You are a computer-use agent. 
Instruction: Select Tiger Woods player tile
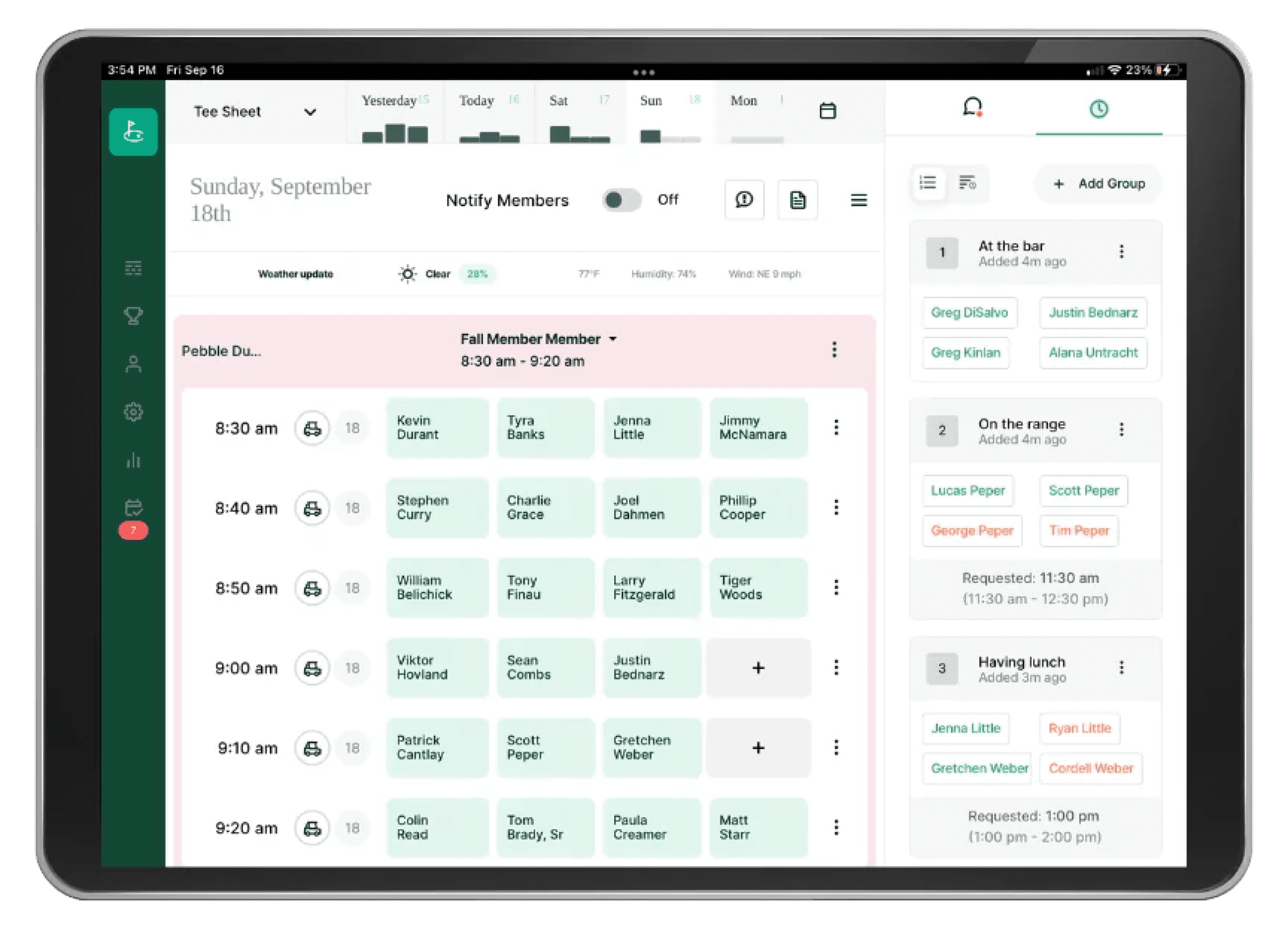[757, 588]
